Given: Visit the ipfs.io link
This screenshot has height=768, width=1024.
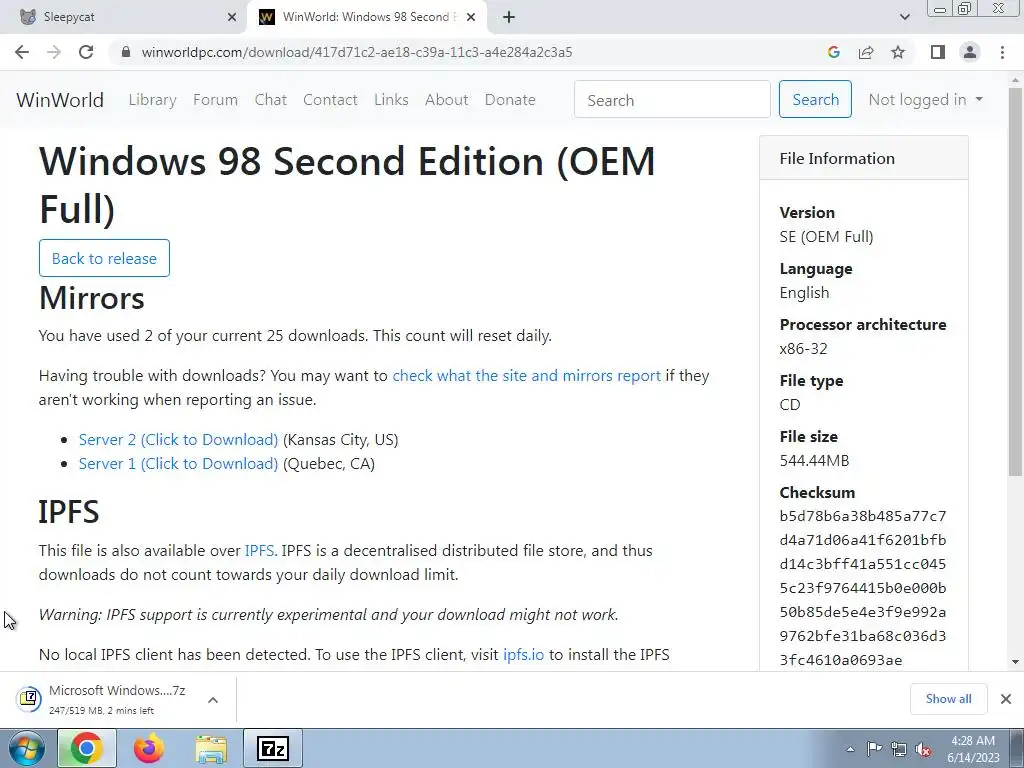Looking at the screenshot, I should 523,654.
